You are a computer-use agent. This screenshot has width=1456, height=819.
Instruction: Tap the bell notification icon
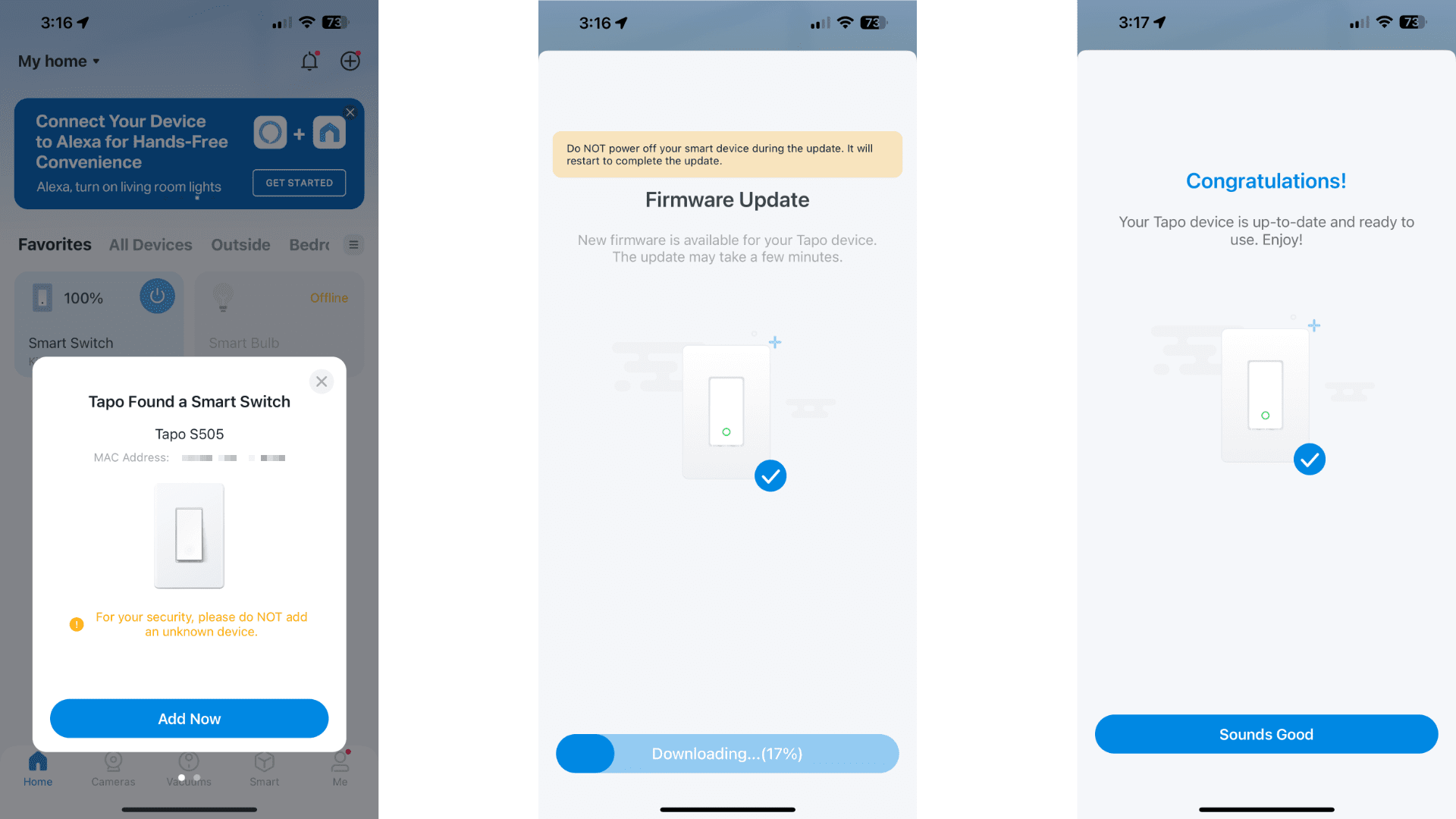click(x=309, y=61)
